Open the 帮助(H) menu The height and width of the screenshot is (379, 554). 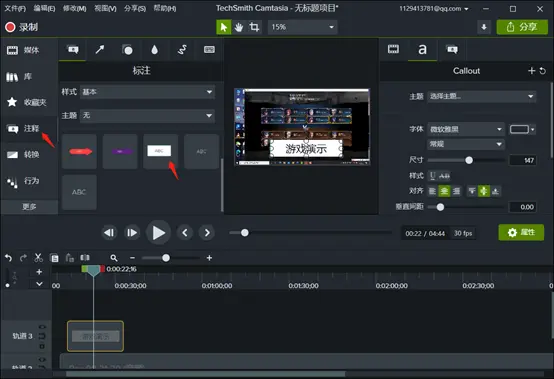coord(165,8)
